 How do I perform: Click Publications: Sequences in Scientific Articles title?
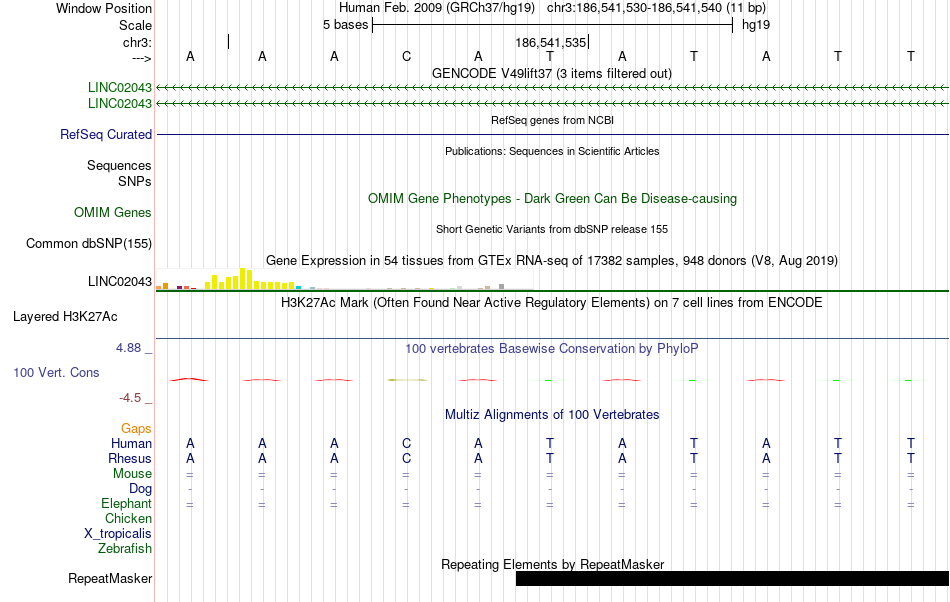(x=552, y=151)
